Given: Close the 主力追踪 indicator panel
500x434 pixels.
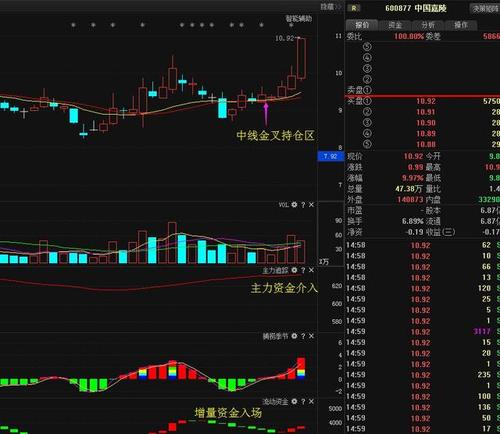Looking at the screenshot, I should click(311, 270).
